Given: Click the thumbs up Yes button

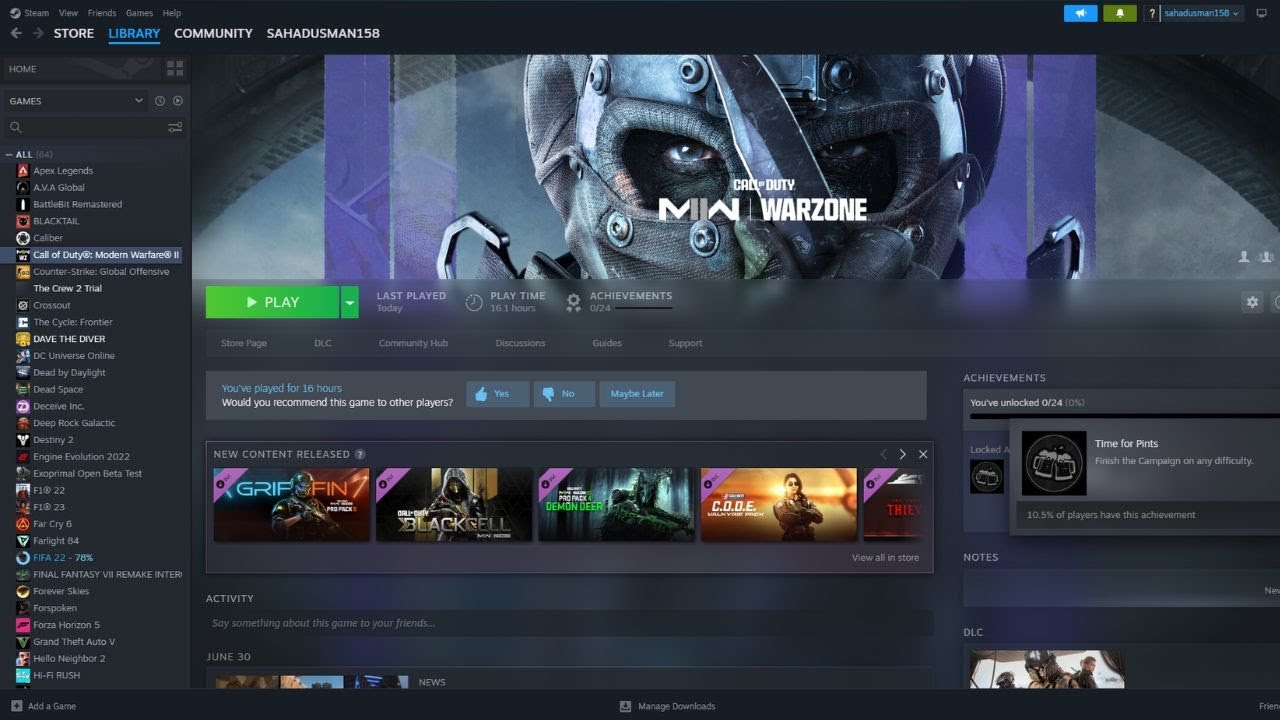Looking at the screenshot, I should (x=497, y=394).
